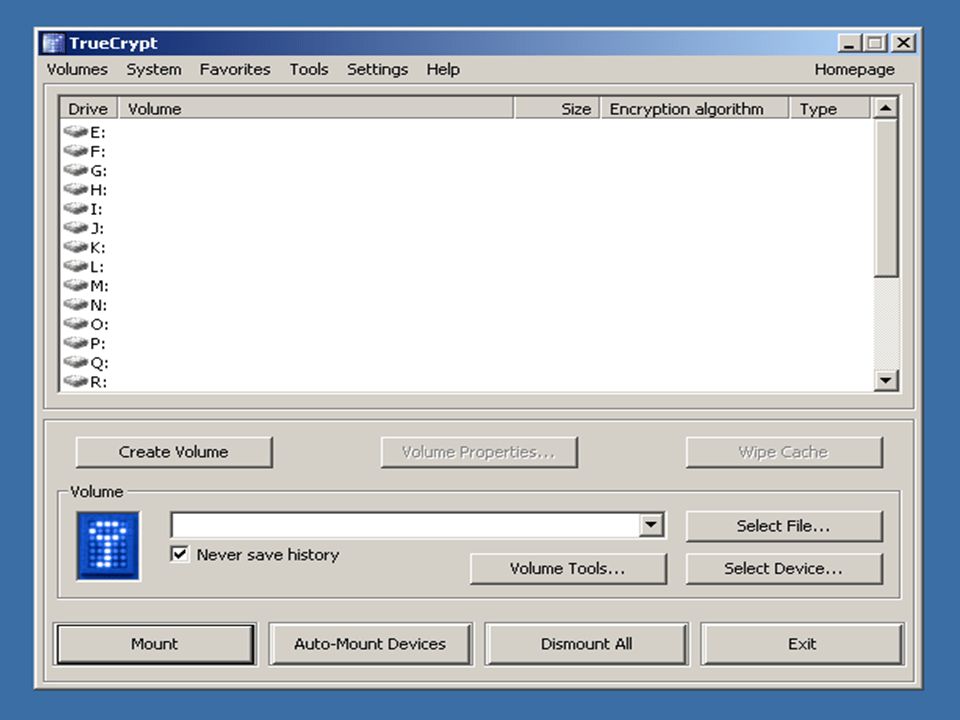960x720 pixels.
Task: Open the Tools menu
Action: pyautogui.click(x=309, y=69)
